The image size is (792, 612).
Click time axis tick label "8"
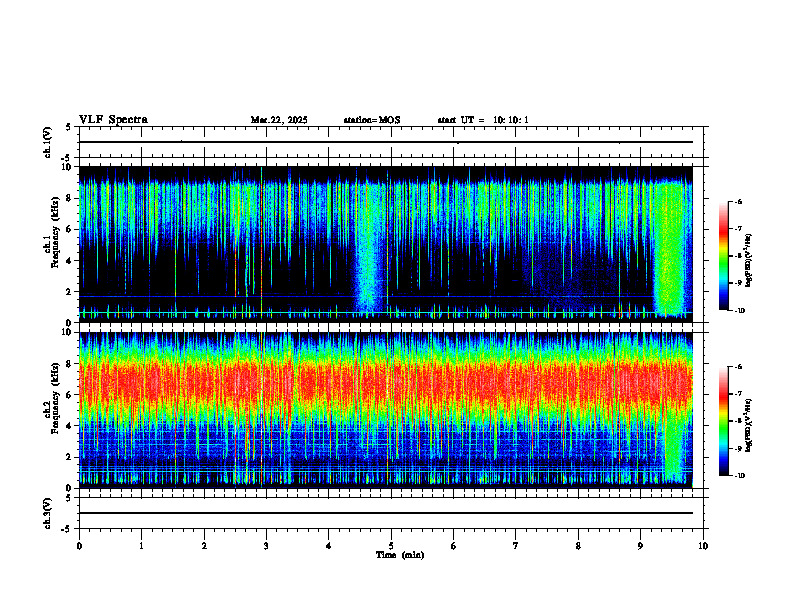coord(578,546)
